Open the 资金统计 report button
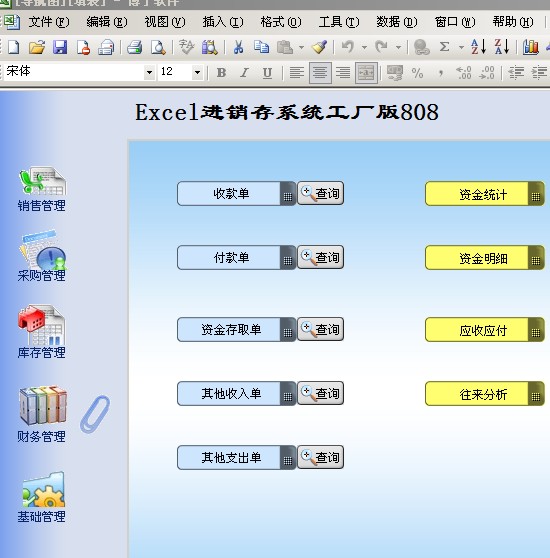The width and height of the screenshot is (550, 558). pos(485,194)
